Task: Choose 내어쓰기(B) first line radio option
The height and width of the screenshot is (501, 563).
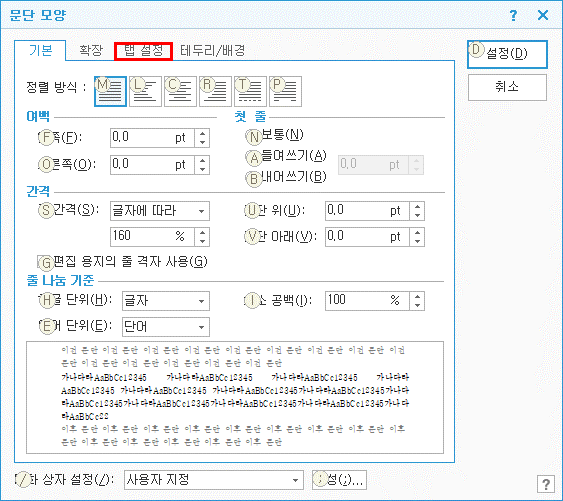Action: pos(286,178)
